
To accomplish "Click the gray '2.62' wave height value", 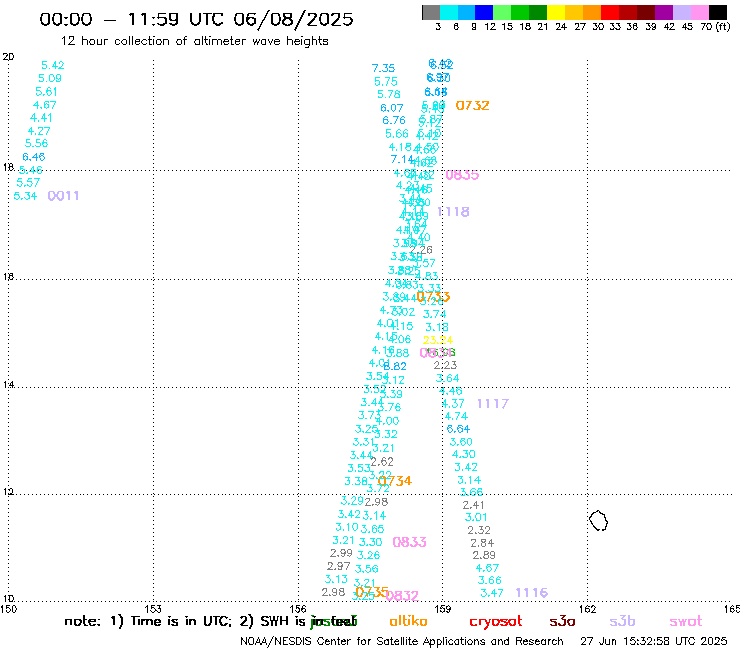I will click(382, 462).
